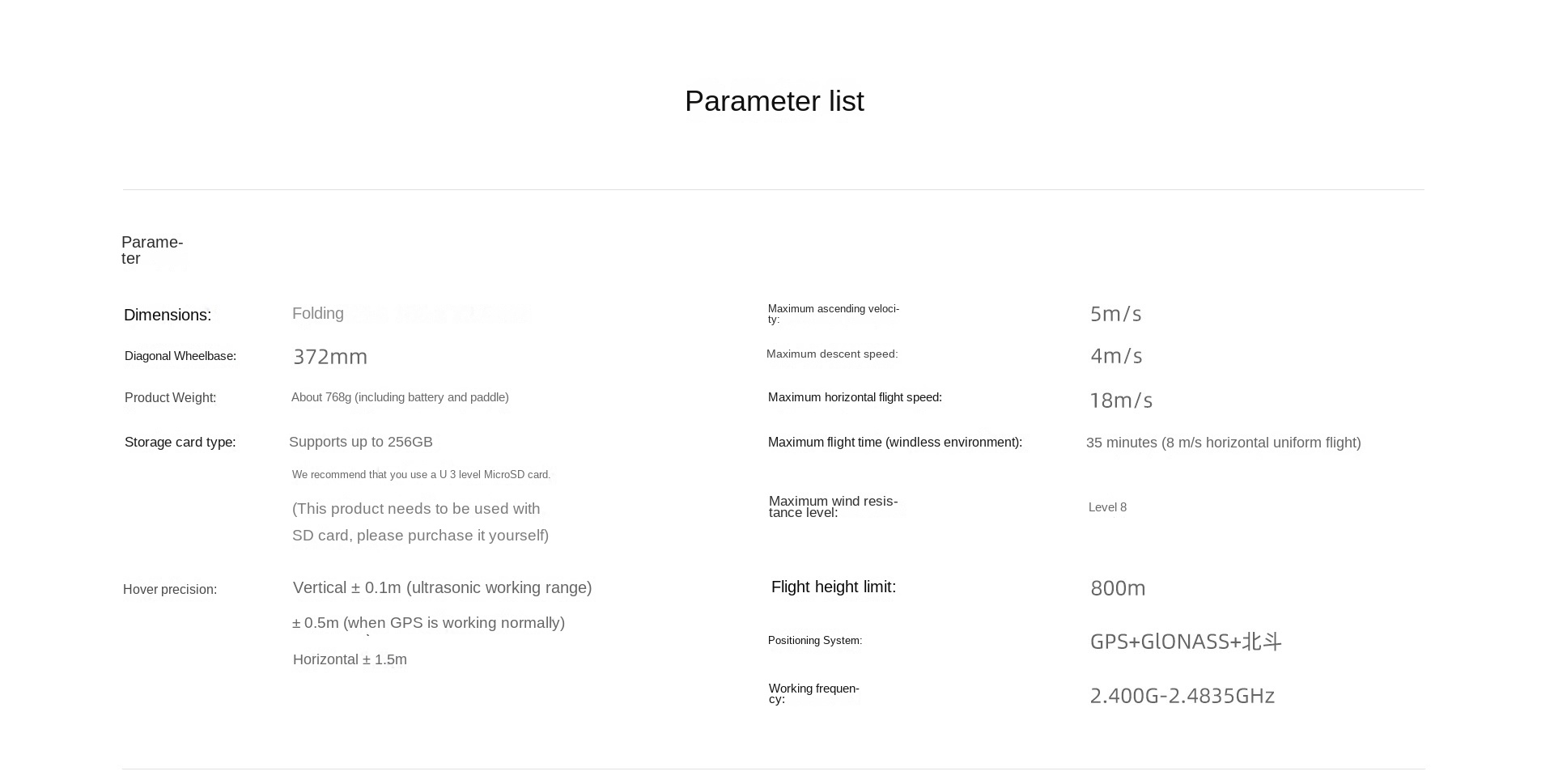Click the 18m/s horizontal speed value
The height and width of the screenshot is (784, 1554).
click(x=1121, y=400)
